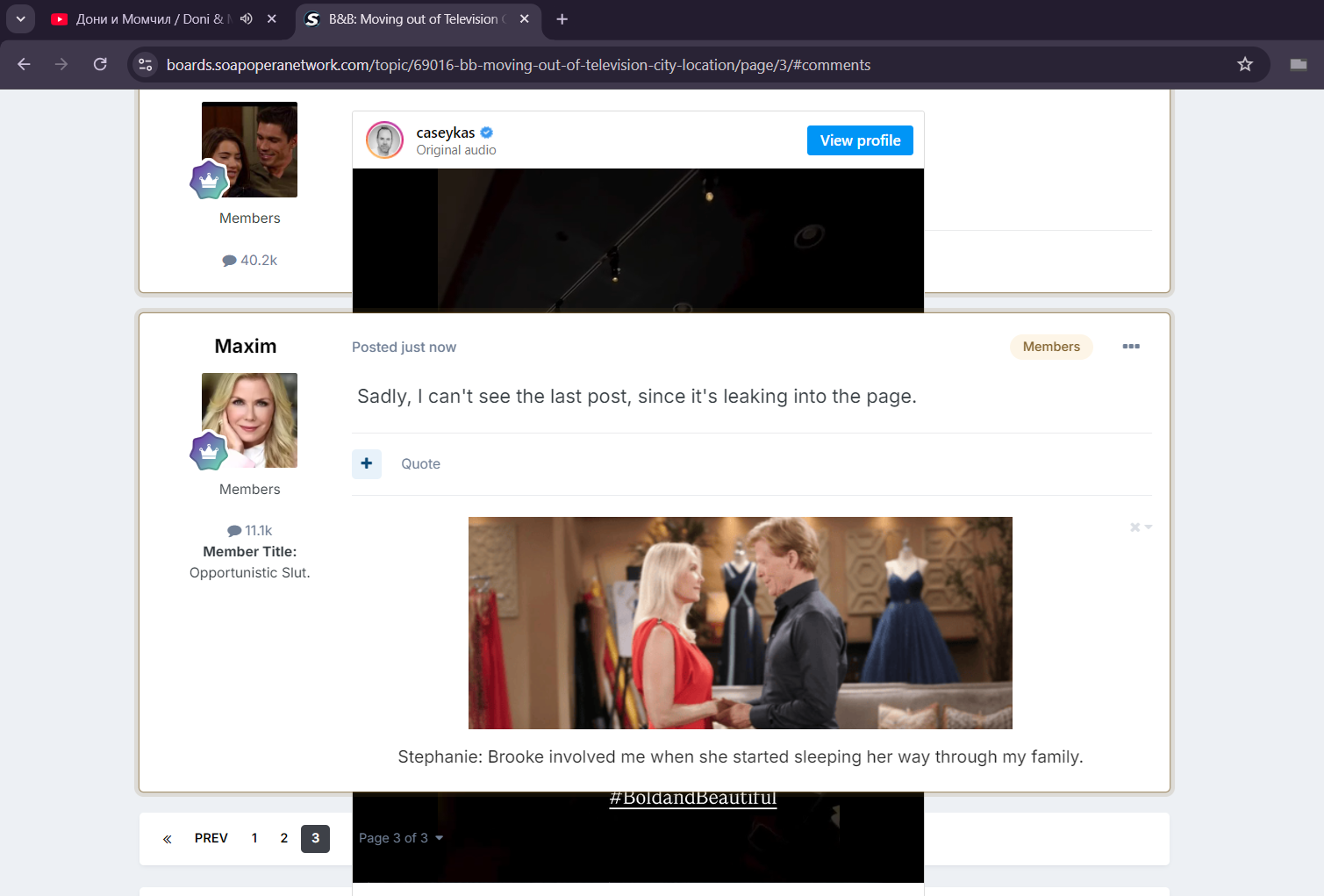
Task: Reload the current page
Action: click(x=100, y=64)
